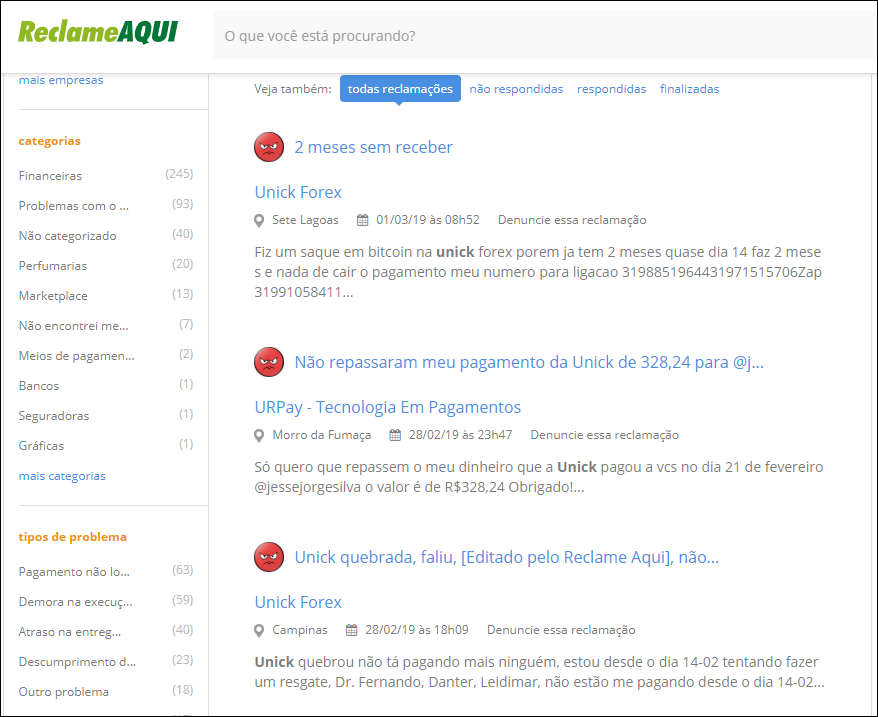Click complaint excerpt starting "Fiz um saque em bitcoin"
Viewport: 878px width, 717px height.
click(x=538, y=272)
